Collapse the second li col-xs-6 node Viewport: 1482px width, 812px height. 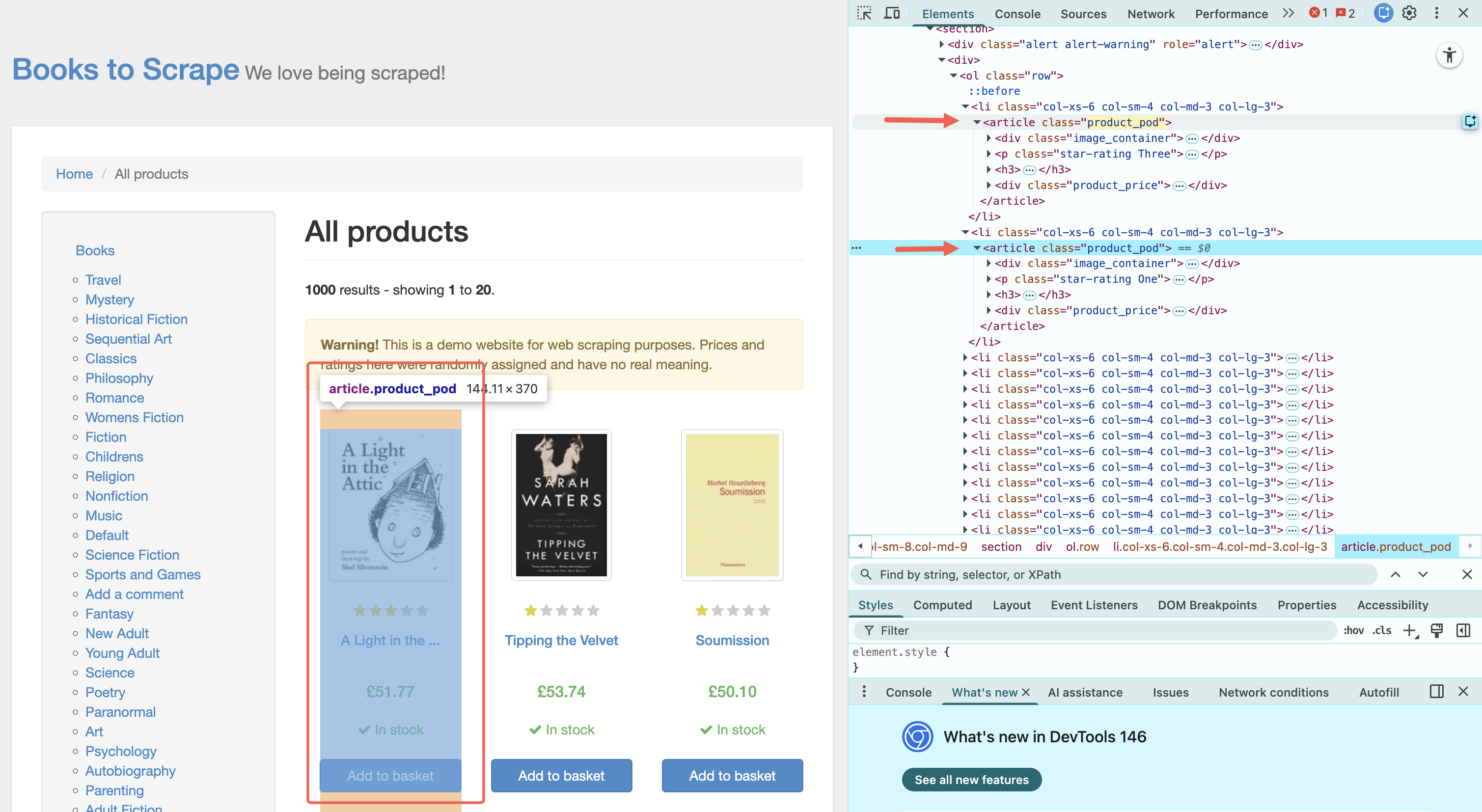click(965, 232)
